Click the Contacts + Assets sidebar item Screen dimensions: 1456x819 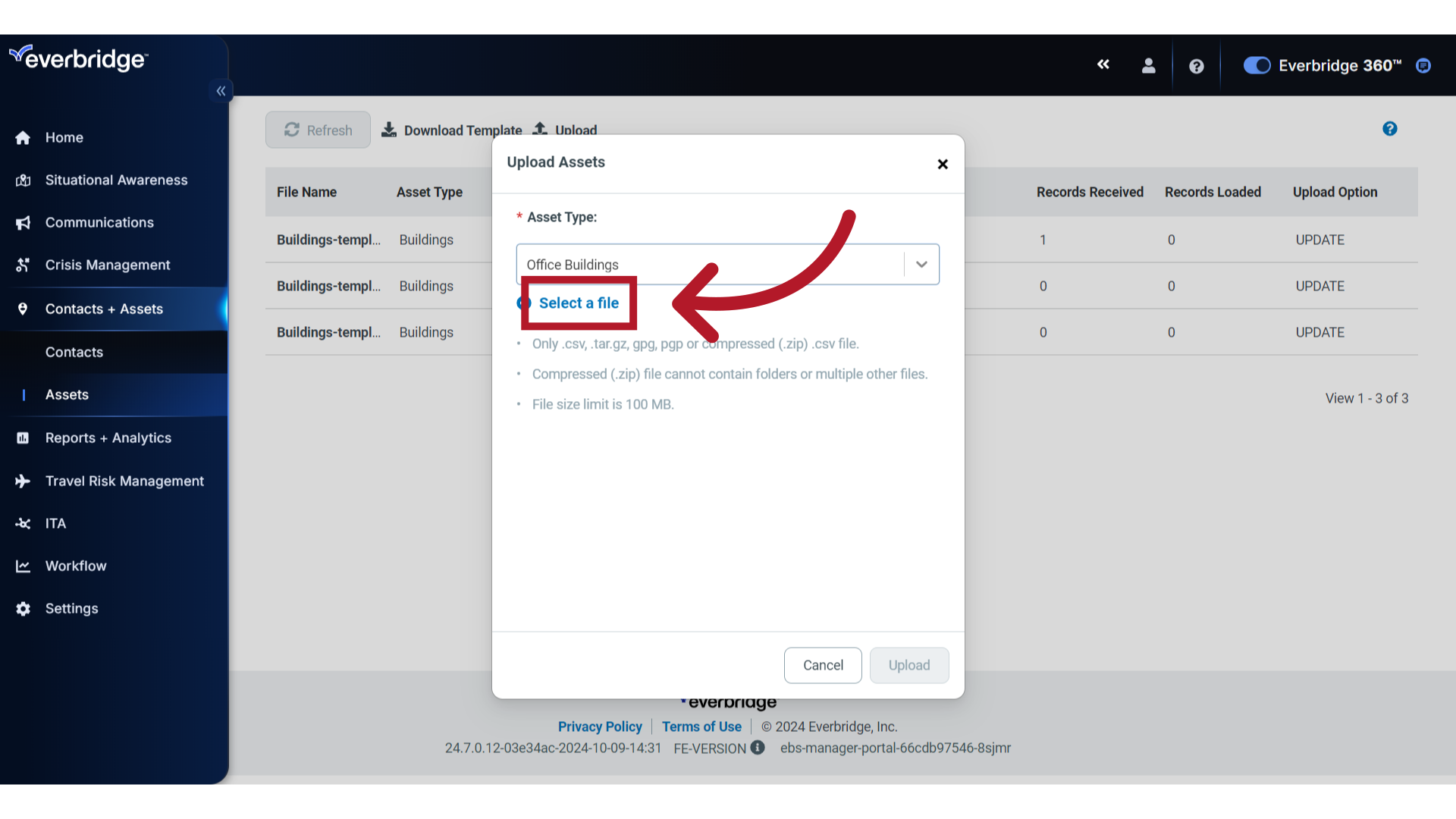point(104,308)
